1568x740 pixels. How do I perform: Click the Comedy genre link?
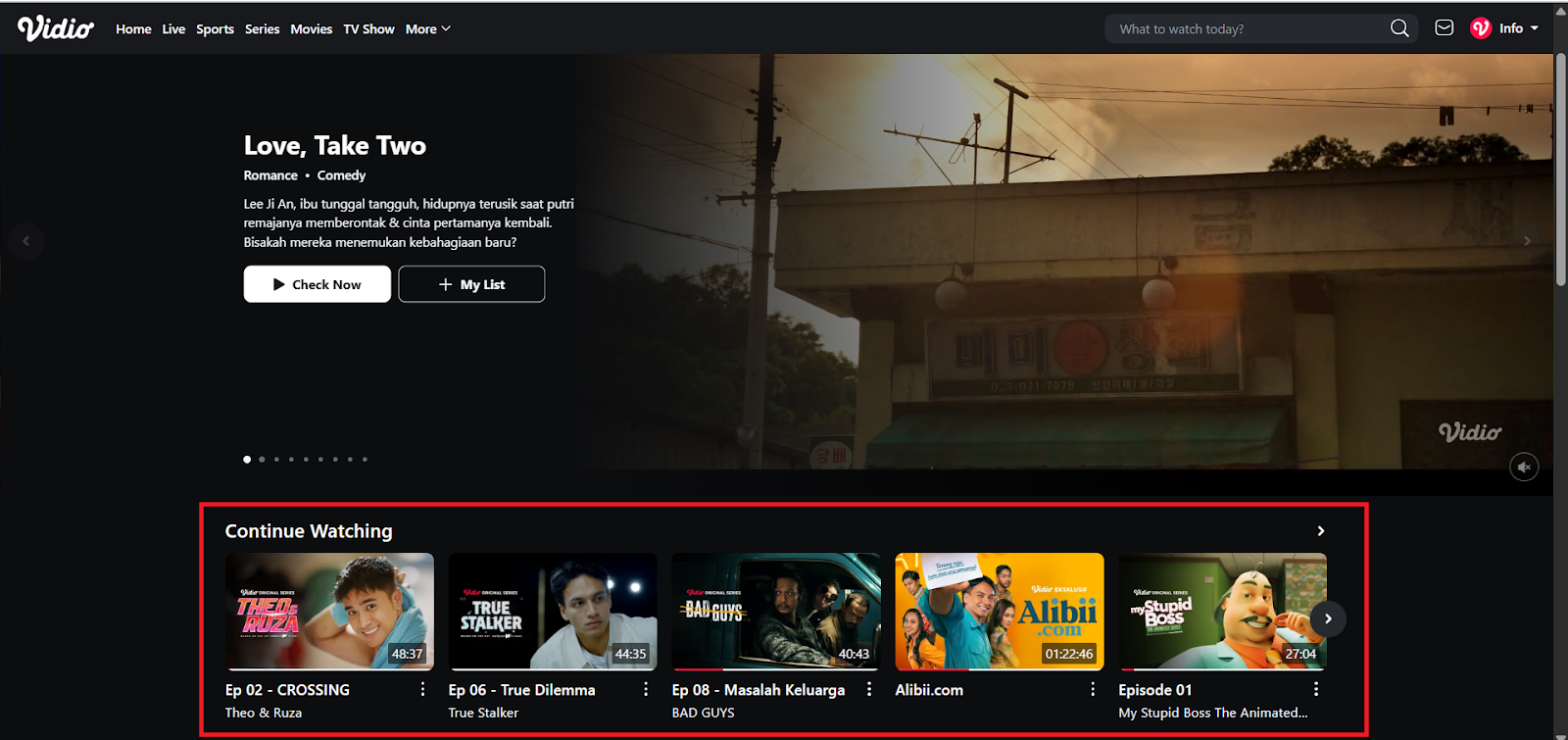tap(341, 175)
